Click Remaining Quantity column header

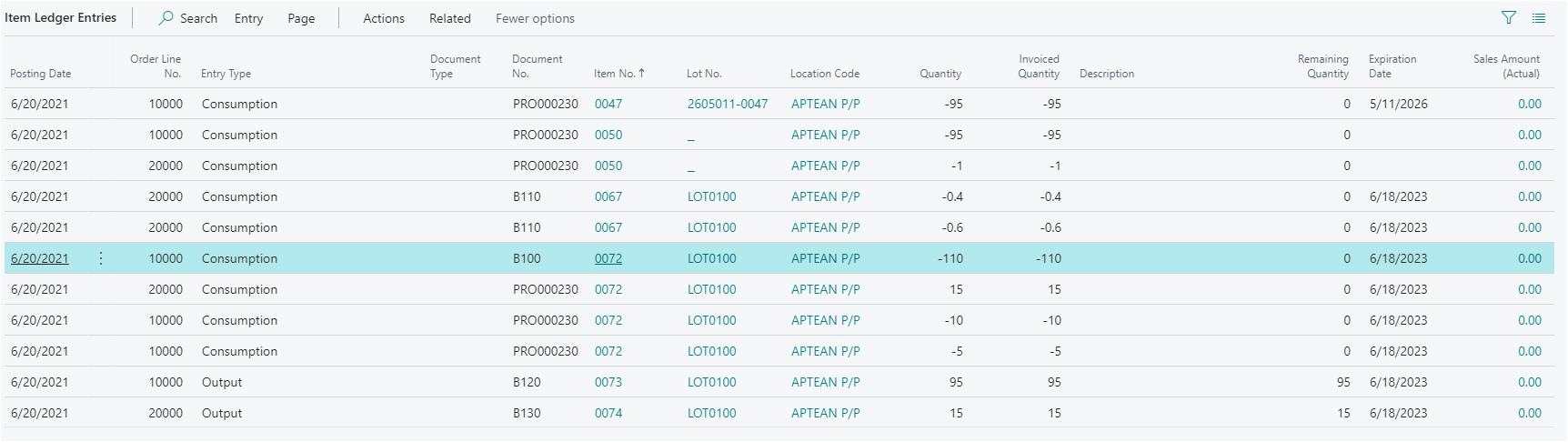1322,66
